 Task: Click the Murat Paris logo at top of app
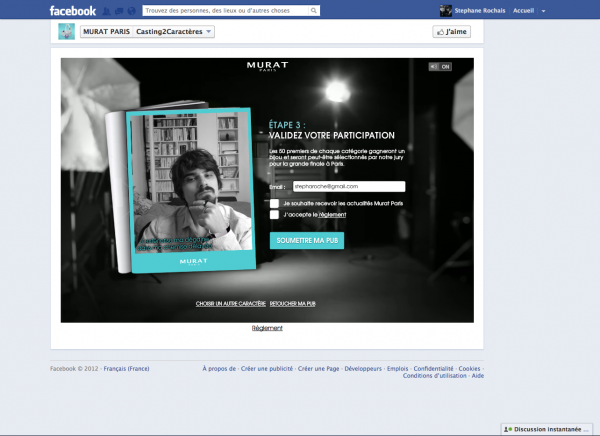pyautogui.click(x=267, y=67)
